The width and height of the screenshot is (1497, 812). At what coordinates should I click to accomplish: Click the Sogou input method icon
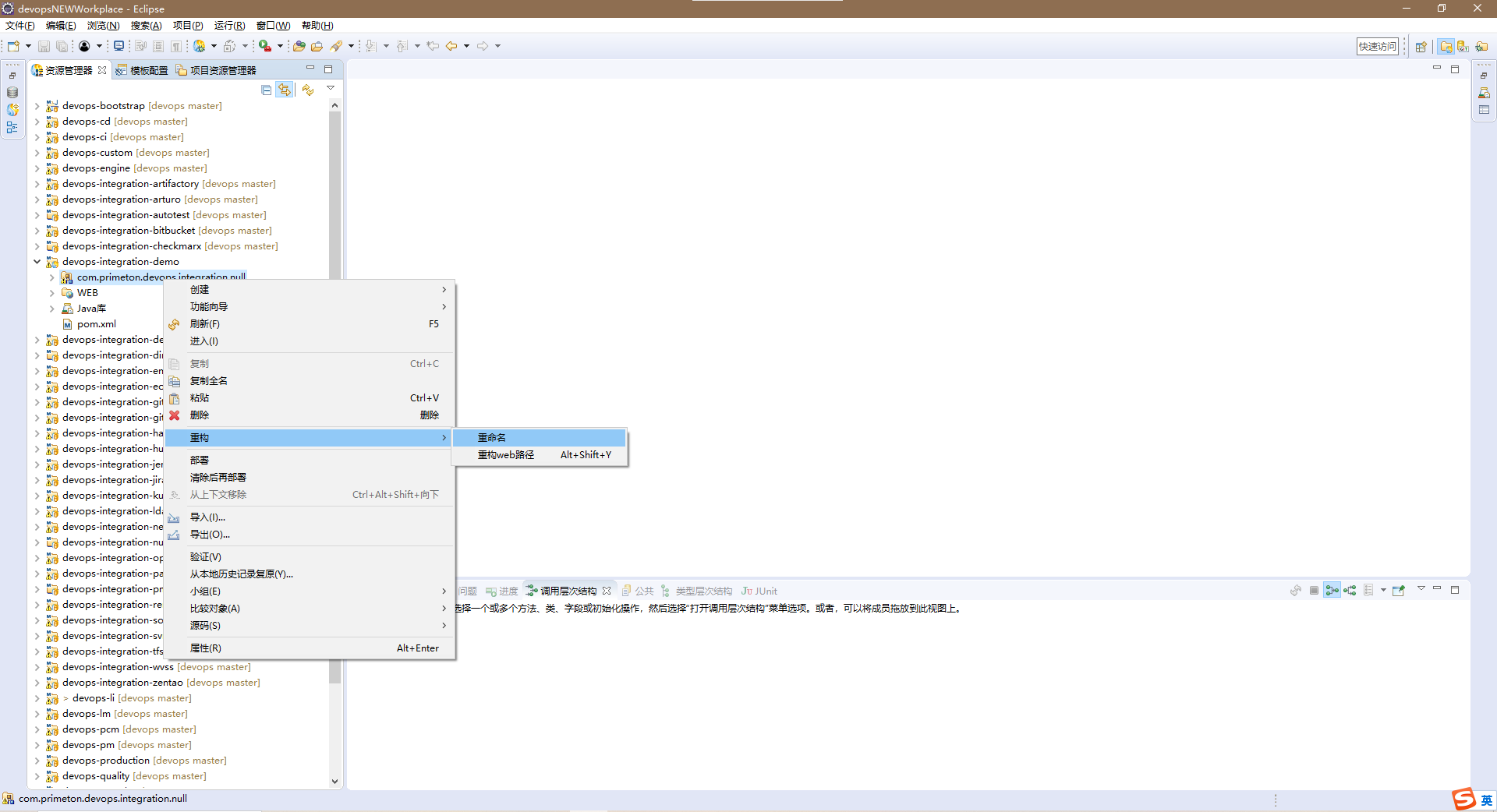click(1463, 799)
